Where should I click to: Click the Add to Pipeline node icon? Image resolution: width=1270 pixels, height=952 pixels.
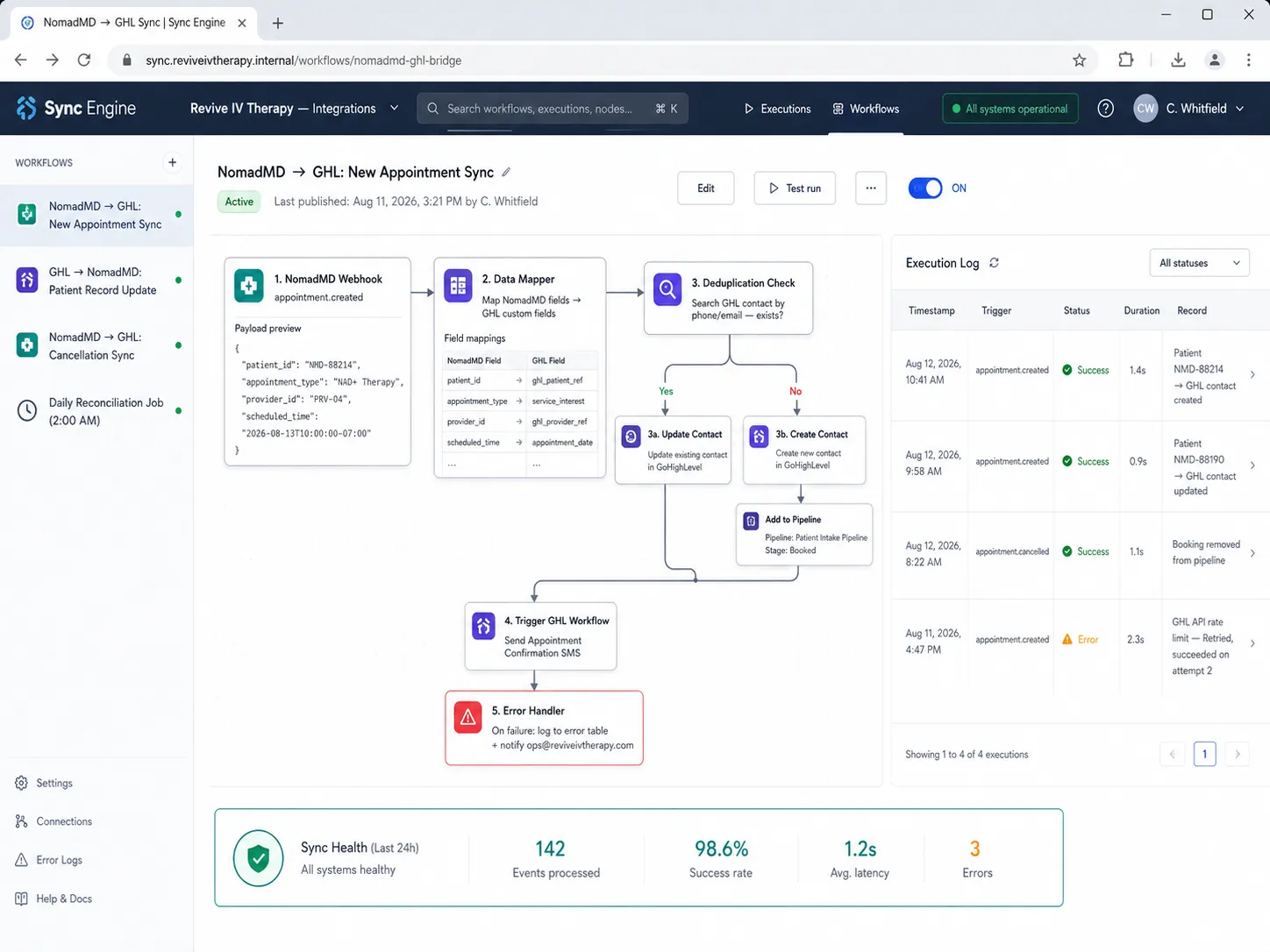pos(751,521)
